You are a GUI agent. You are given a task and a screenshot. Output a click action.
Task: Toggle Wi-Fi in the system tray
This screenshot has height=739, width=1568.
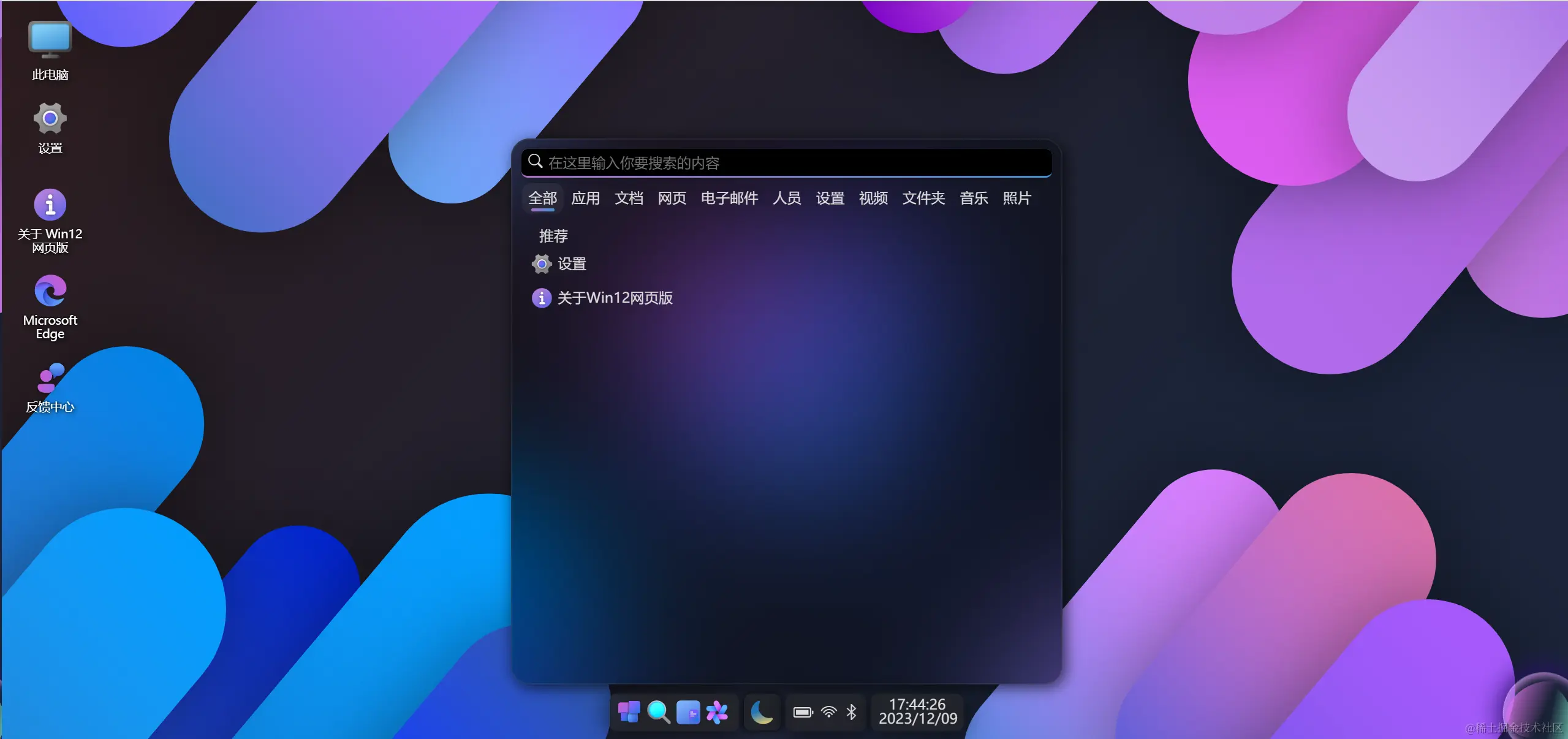pyautogui.click(x=828, y=712)
